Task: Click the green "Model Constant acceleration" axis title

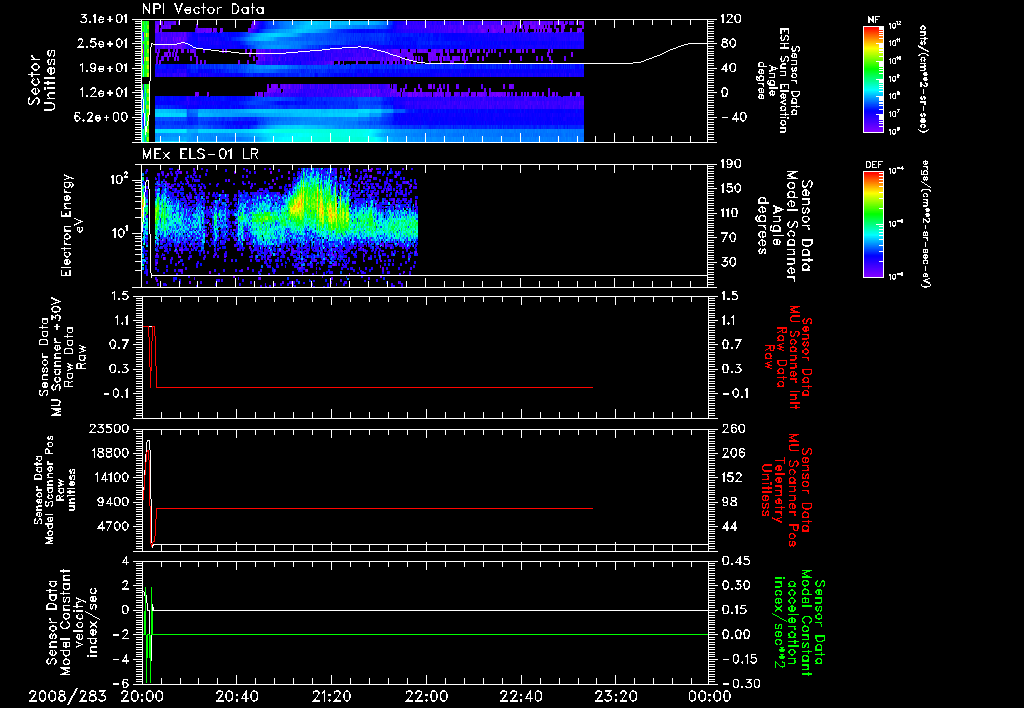Action: point(798,623)
